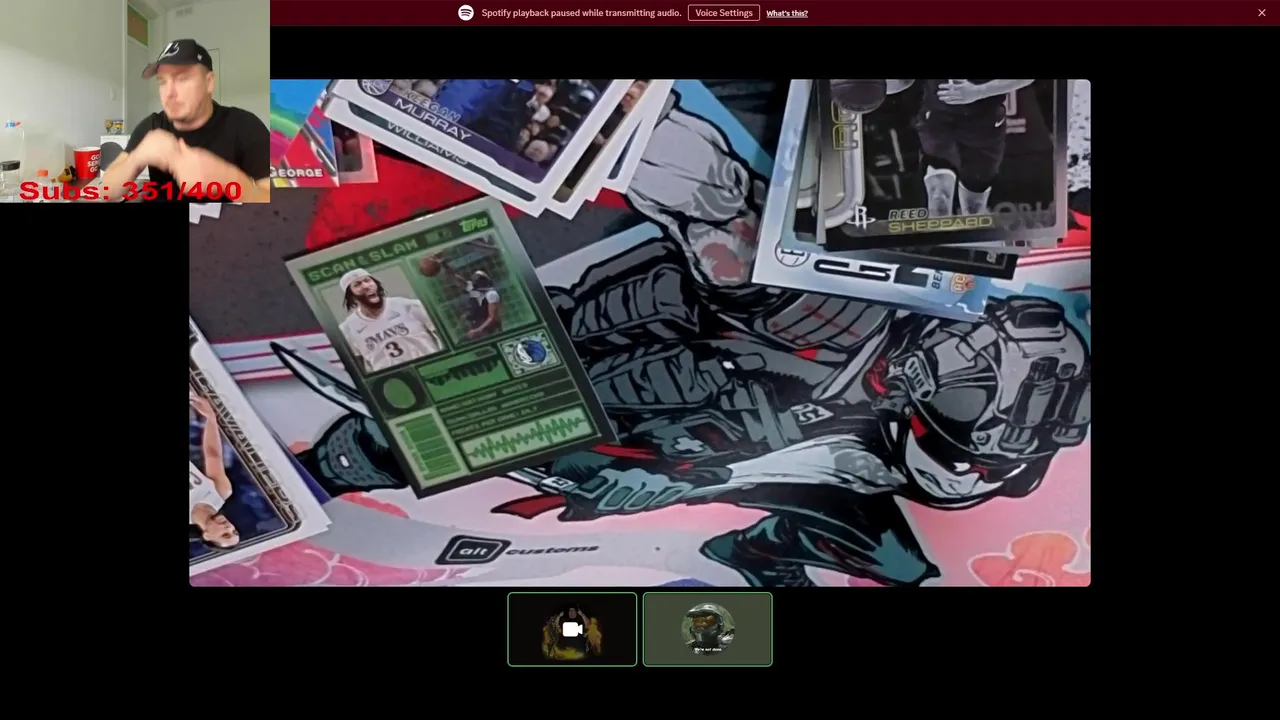Click the streamer webcam overlay
The image size is (1280, 720).
135,101
